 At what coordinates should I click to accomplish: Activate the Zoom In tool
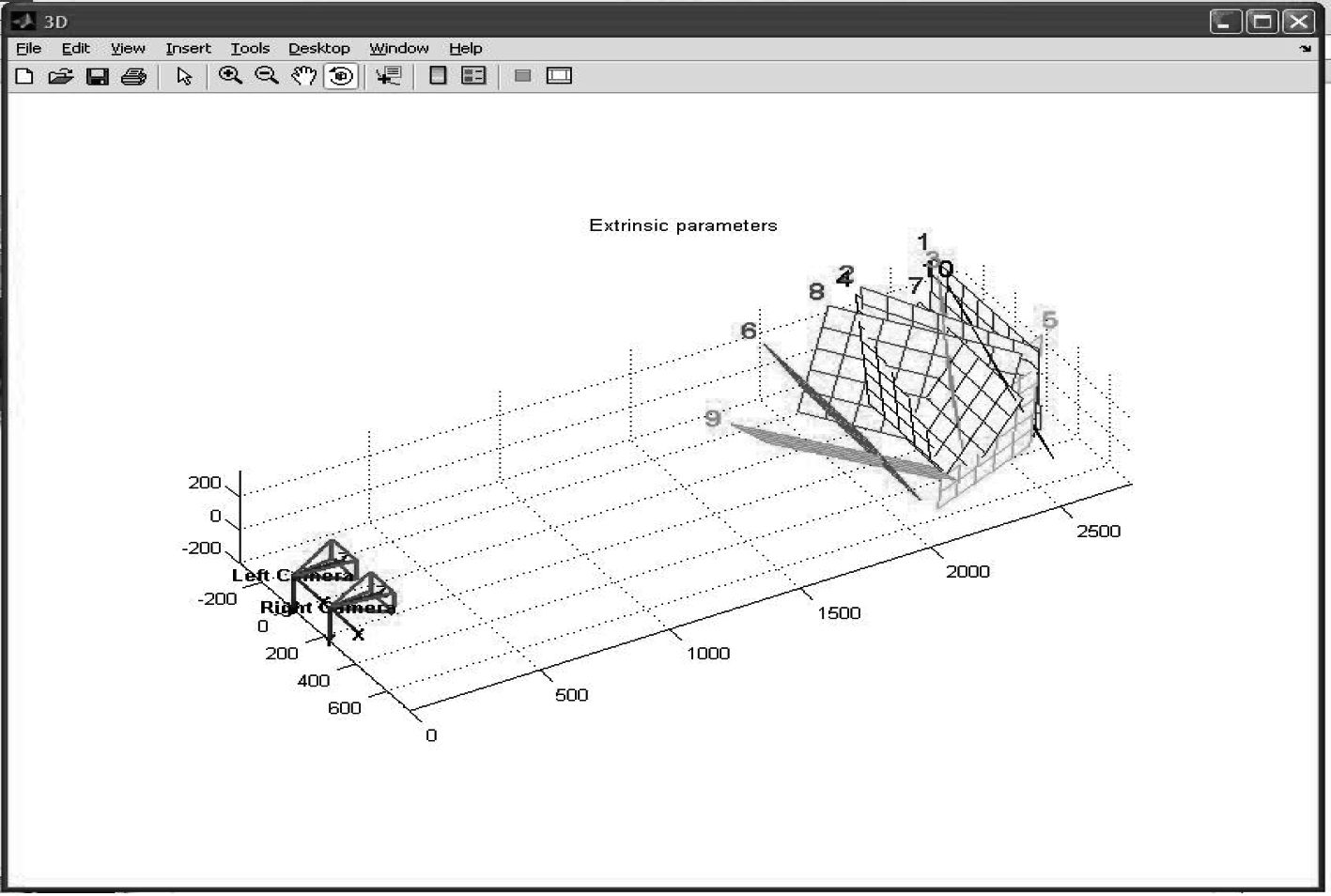[x=230, y=76]
